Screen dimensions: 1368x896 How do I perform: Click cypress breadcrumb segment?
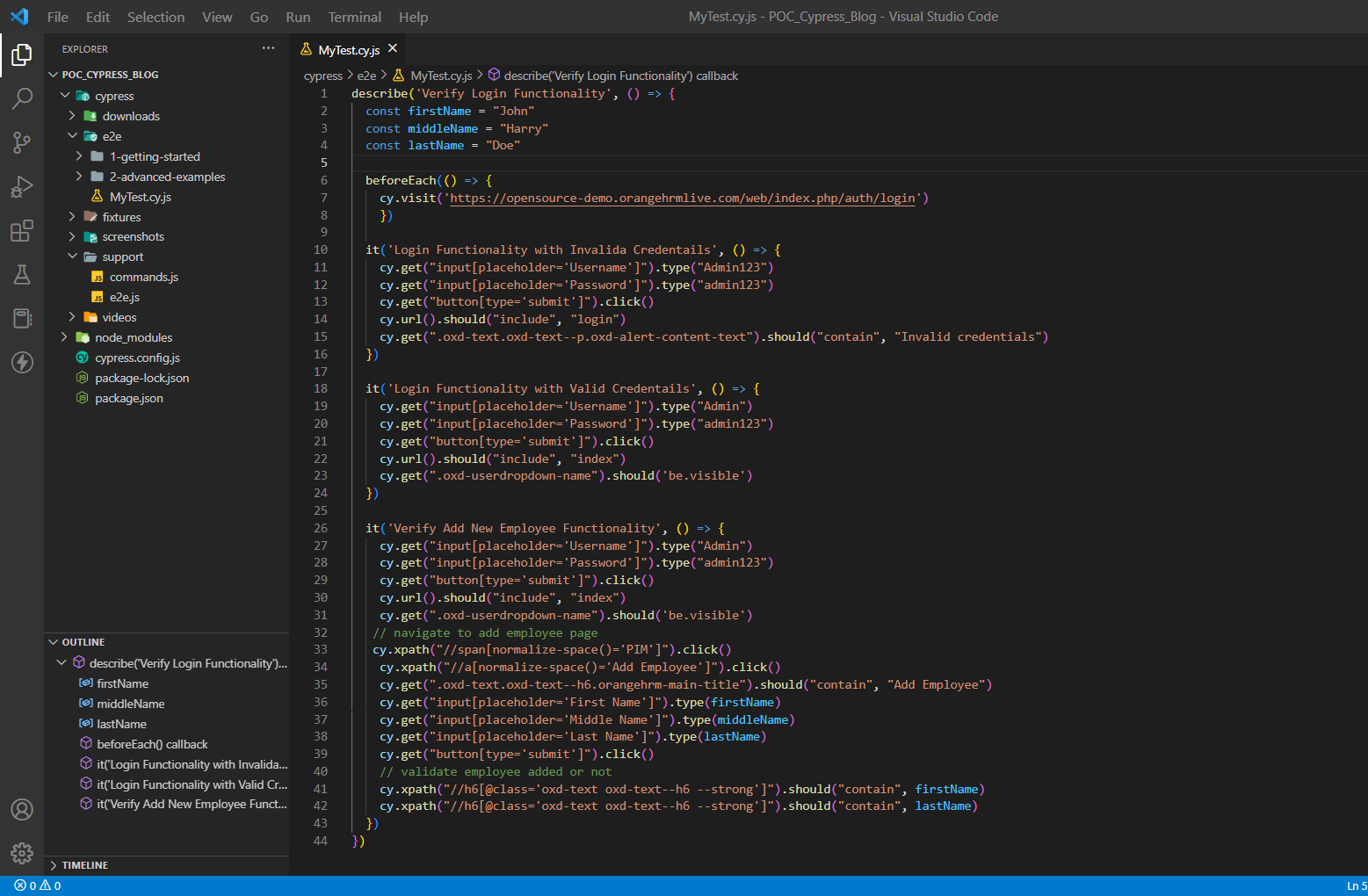[323, 76]
